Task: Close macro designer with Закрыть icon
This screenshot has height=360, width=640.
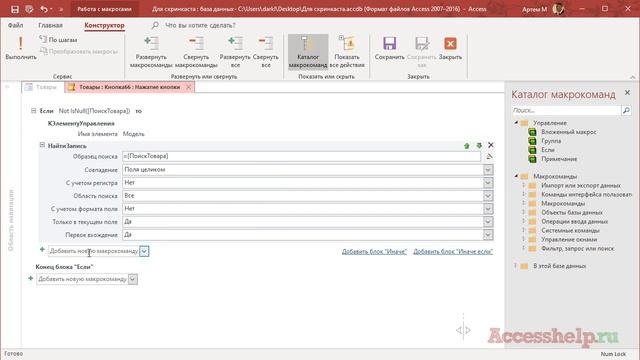Action: point(450,48)
